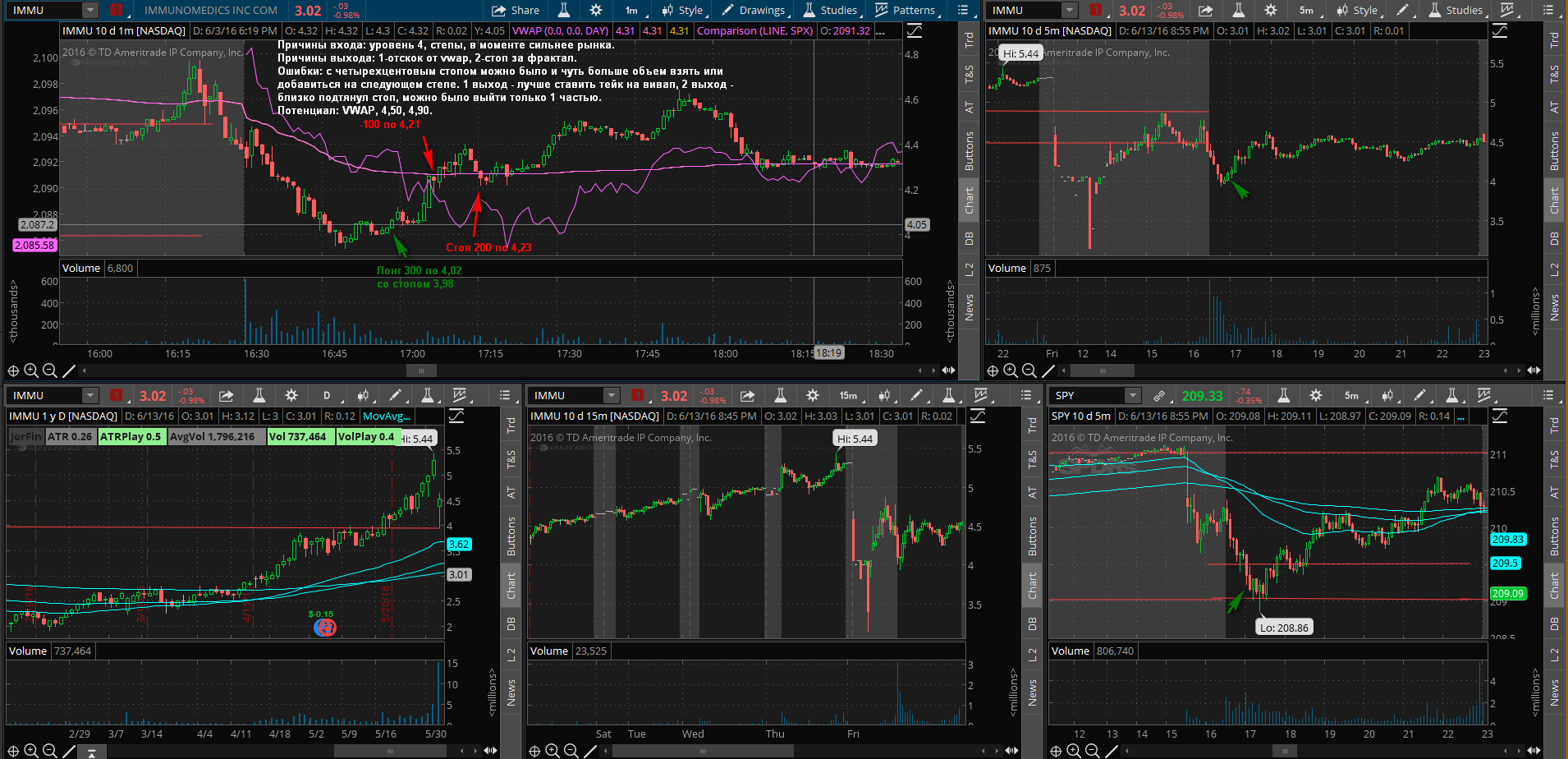Move horizontal scrollbar under IMMU daily chart

390,751
